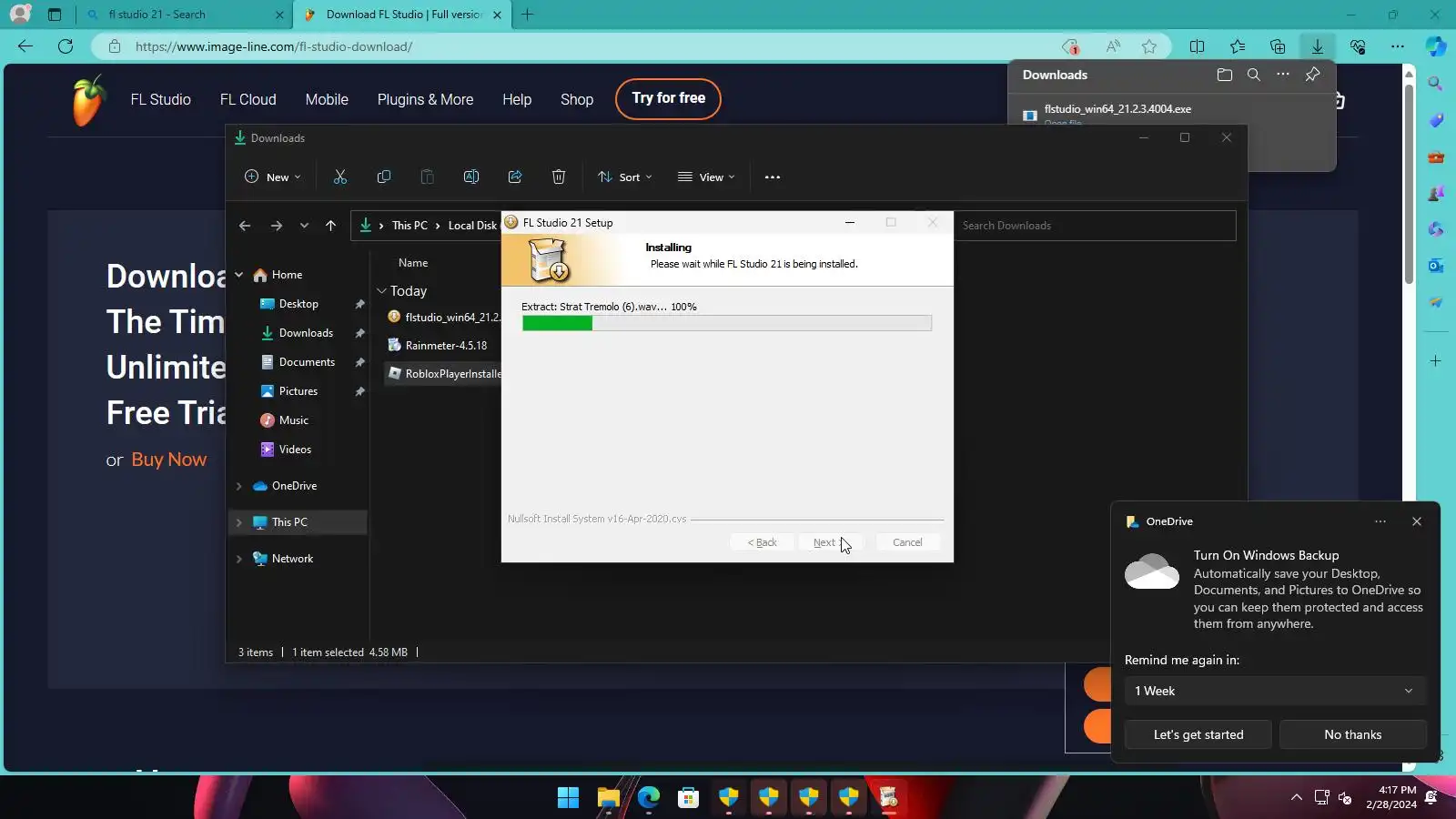This screenshot has height=819, width=1456.
Task: Click the FL Studio fruit logo on the website
Action: [88, 100]
